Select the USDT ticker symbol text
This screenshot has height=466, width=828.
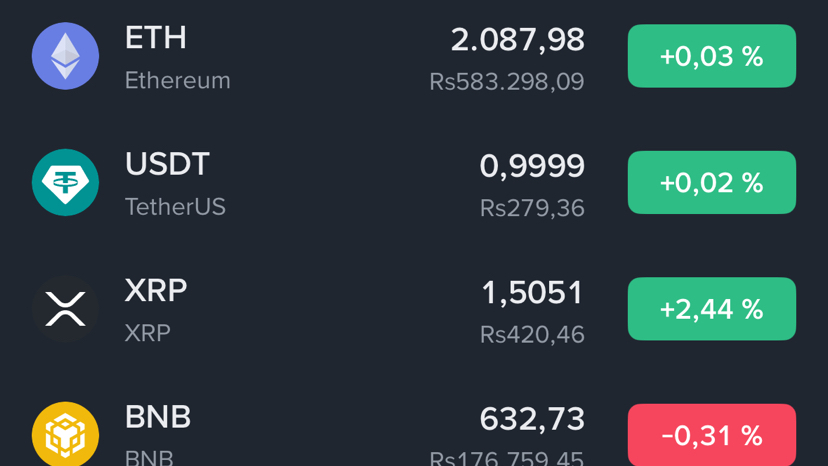[167, 164]
